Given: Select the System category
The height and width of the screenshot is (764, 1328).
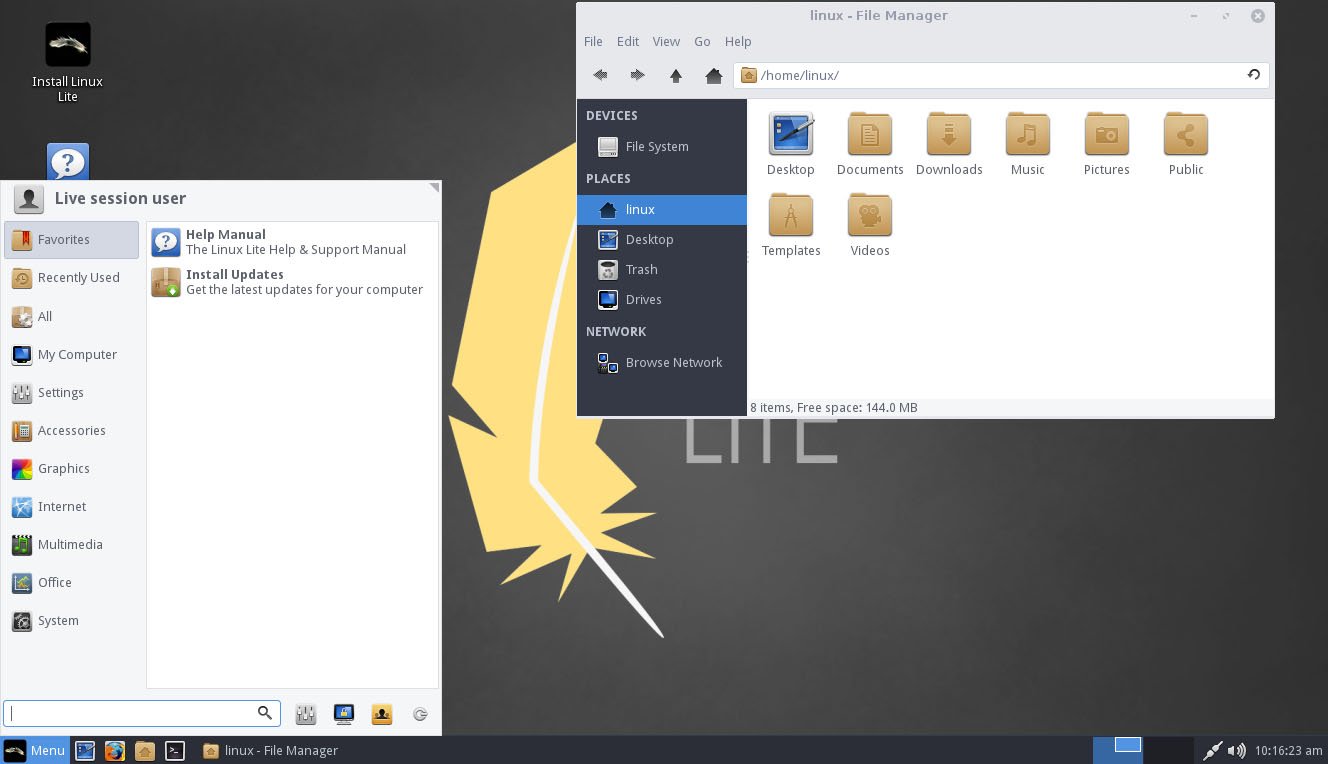Looking at the screenshot, I should tap(72, 620).
